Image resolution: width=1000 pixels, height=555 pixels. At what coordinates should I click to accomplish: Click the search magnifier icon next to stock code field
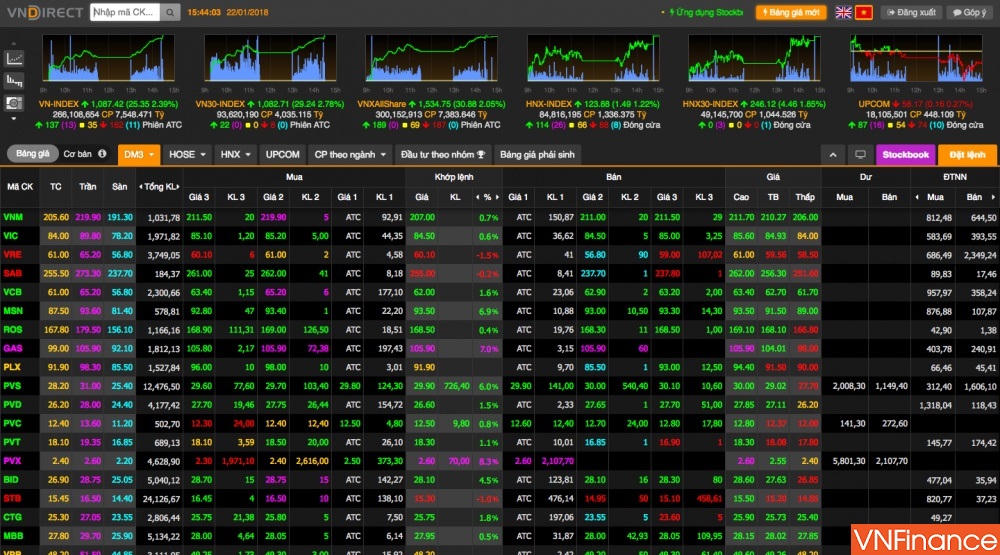coord(171,13)
